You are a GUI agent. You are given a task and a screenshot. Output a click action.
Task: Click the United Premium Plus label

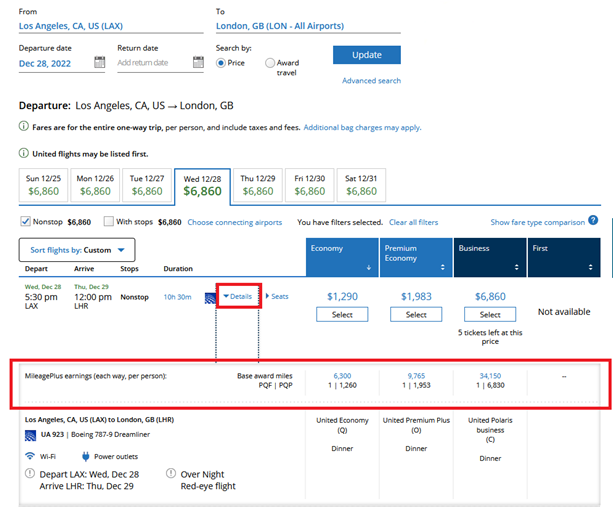coord(416,420)
